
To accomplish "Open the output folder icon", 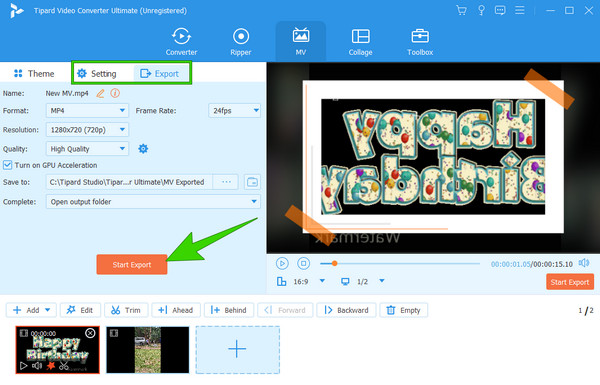I will pos(253,182).
